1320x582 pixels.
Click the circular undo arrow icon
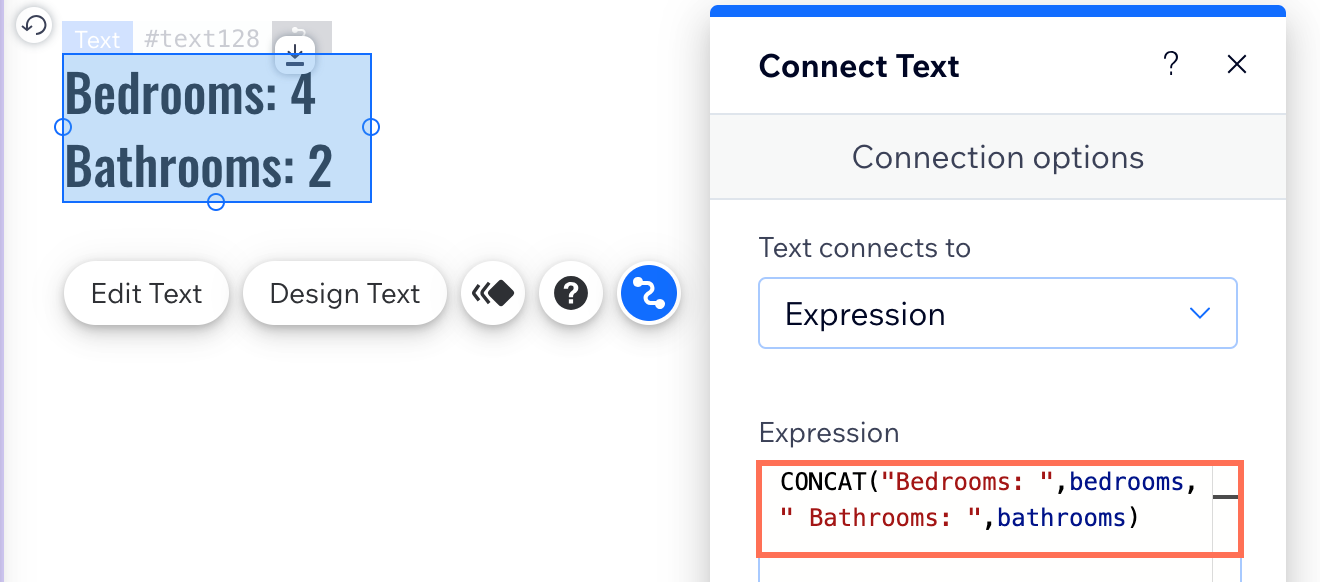[x=34, y=25]
